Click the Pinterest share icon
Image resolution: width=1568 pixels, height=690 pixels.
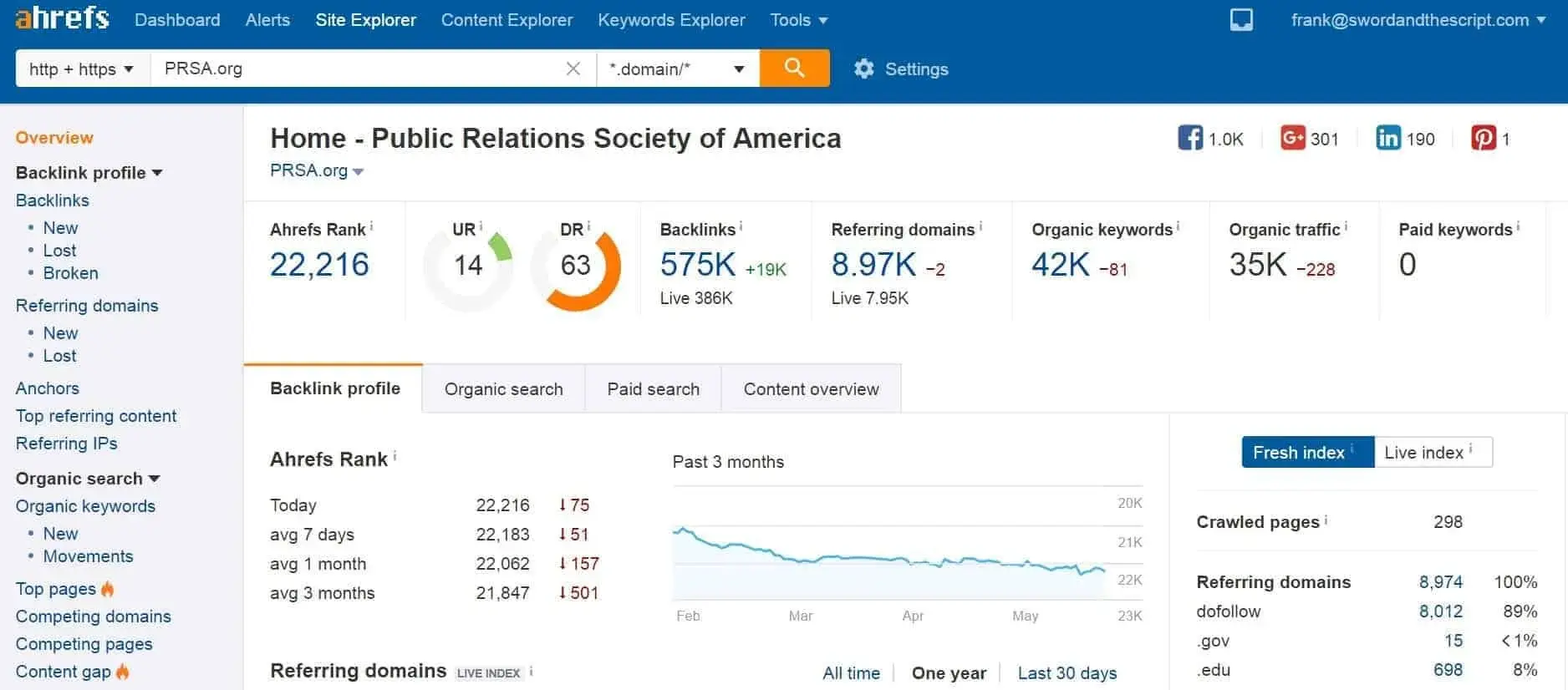[1483, 138]
